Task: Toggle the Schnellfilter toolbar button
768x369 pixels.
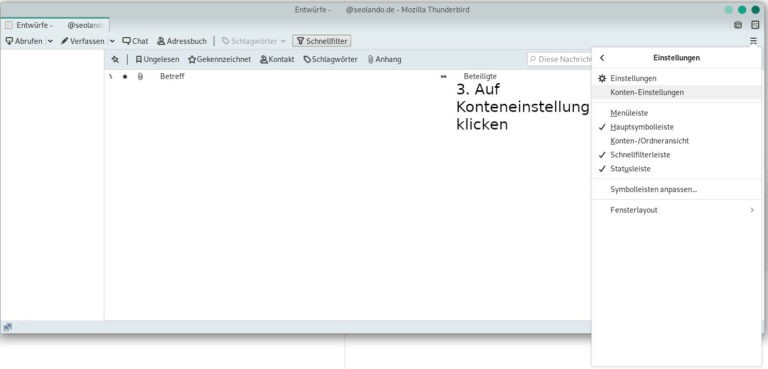Action: 322,41
